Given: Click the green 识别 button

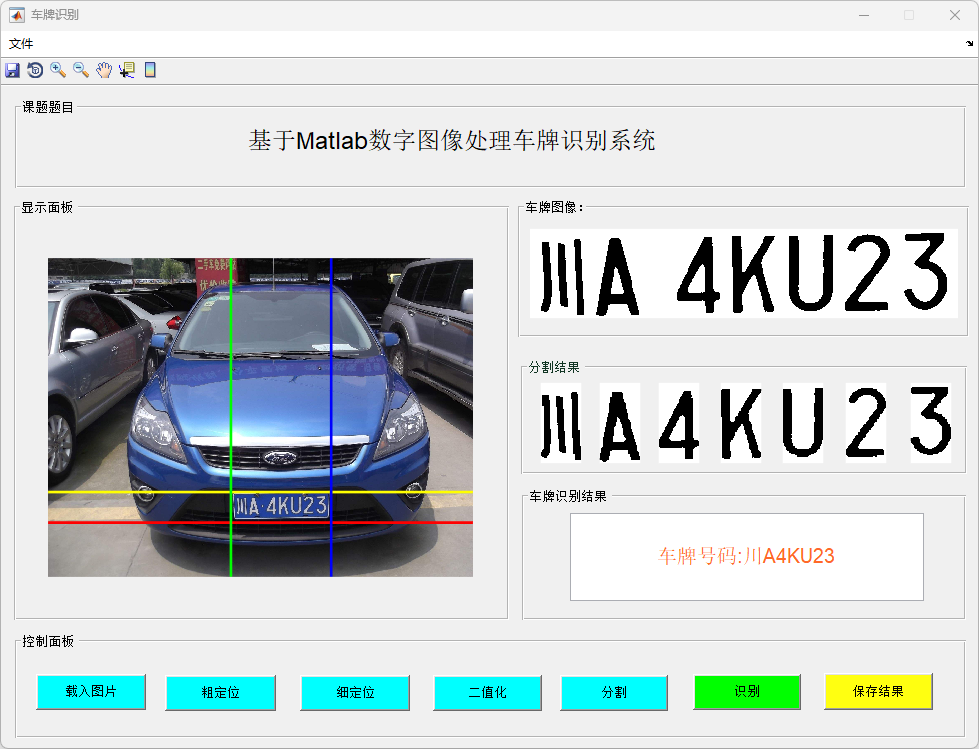Looking at the screenshot, I should click(x=747, y=691).
